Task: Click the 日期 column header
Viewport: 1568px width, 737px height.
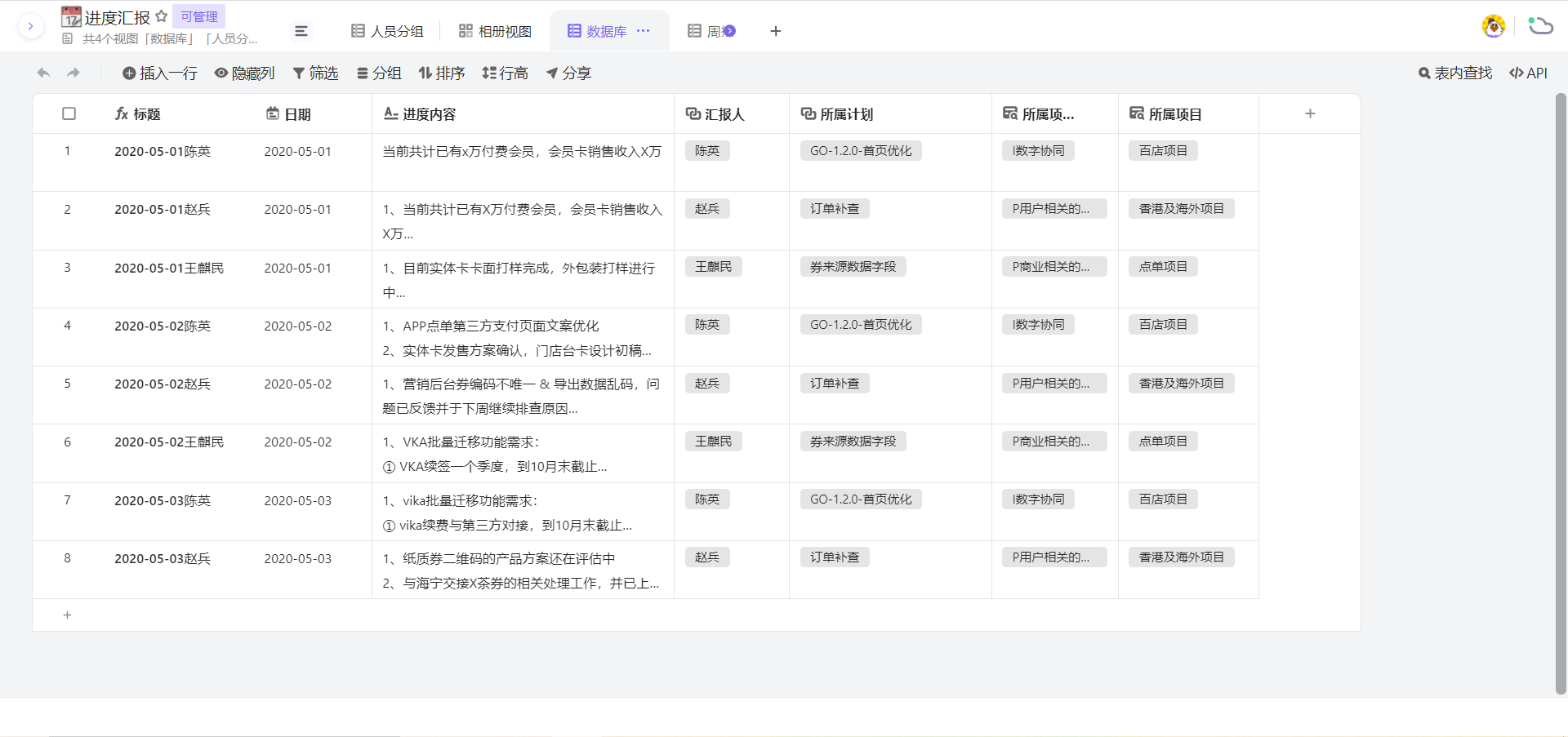Action: tap(312, 114)
